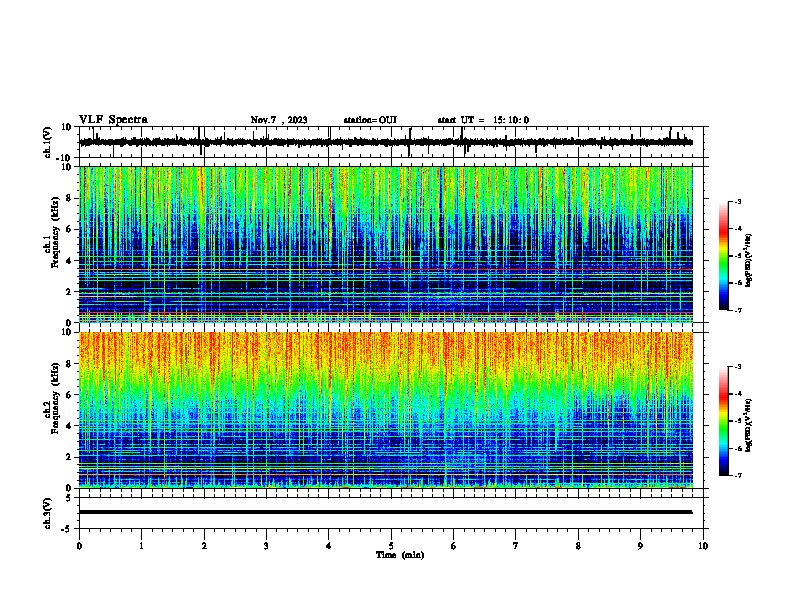Click the ch.1 spectrogram color scale bar
Viewport: 792px width, 612px height.
[724, 256]
